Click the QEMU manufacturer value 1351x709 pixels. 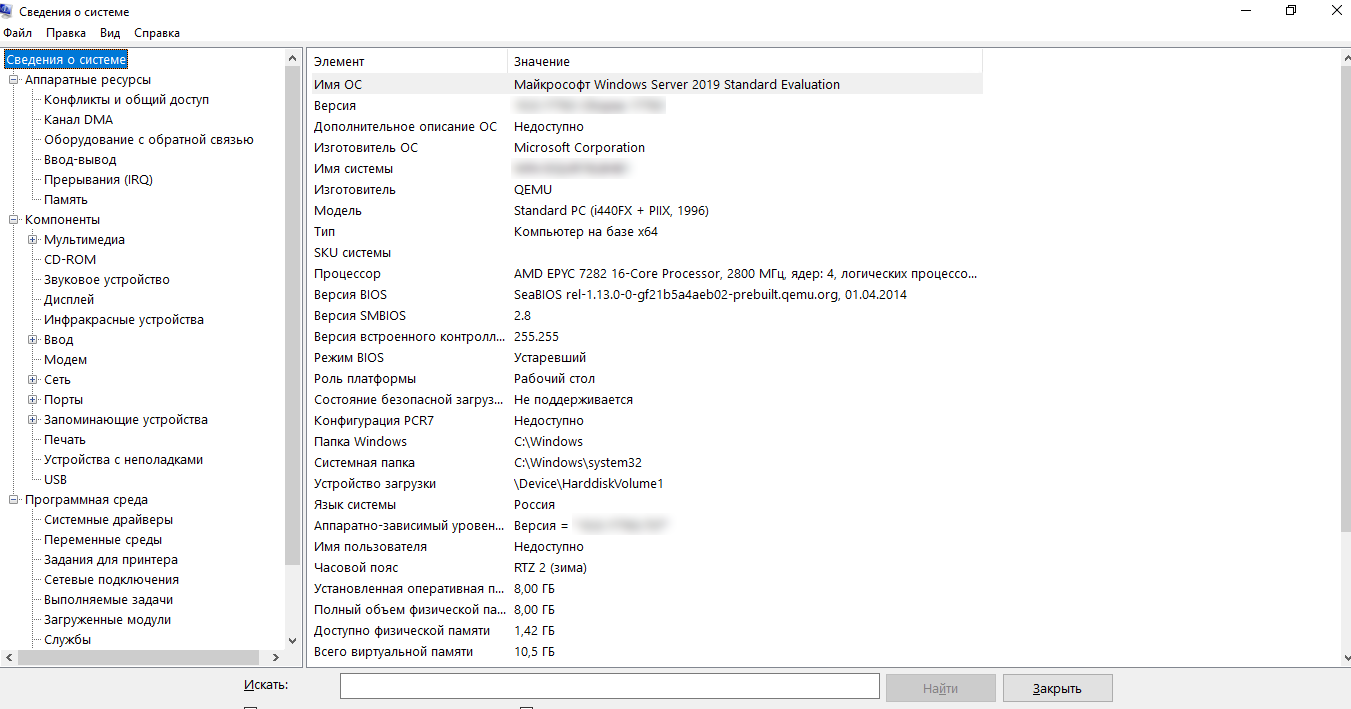[533, 190]
